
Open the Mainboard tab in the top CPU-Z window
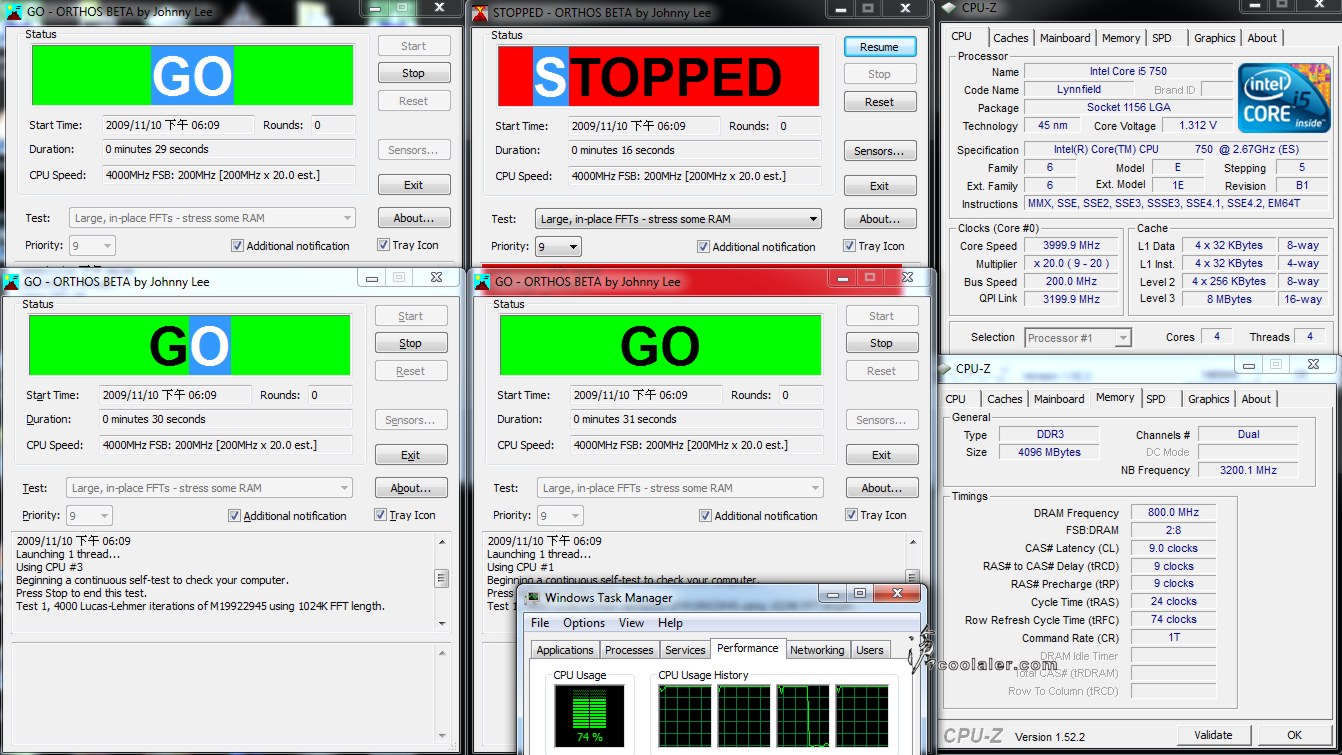click(1065, 38)
